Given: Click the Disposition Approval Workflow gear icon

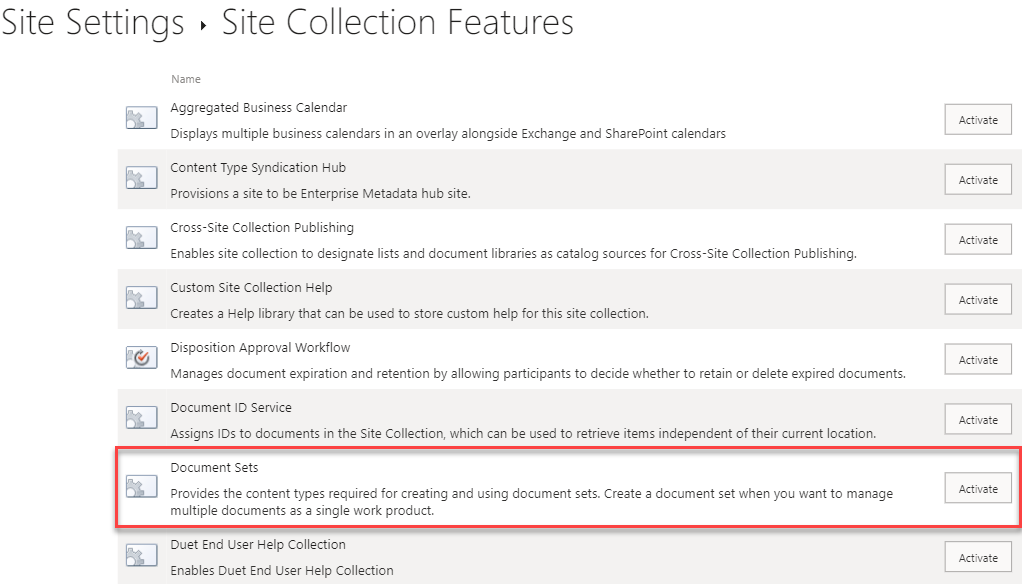Looking at the screenshot, I should [x=140, y=357].
